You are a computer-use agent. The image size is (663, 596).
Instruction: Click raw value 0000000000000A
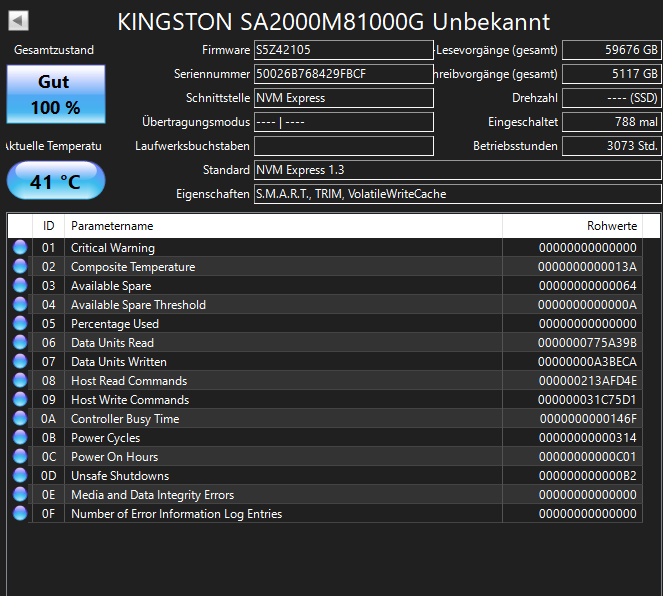[587, 305]
